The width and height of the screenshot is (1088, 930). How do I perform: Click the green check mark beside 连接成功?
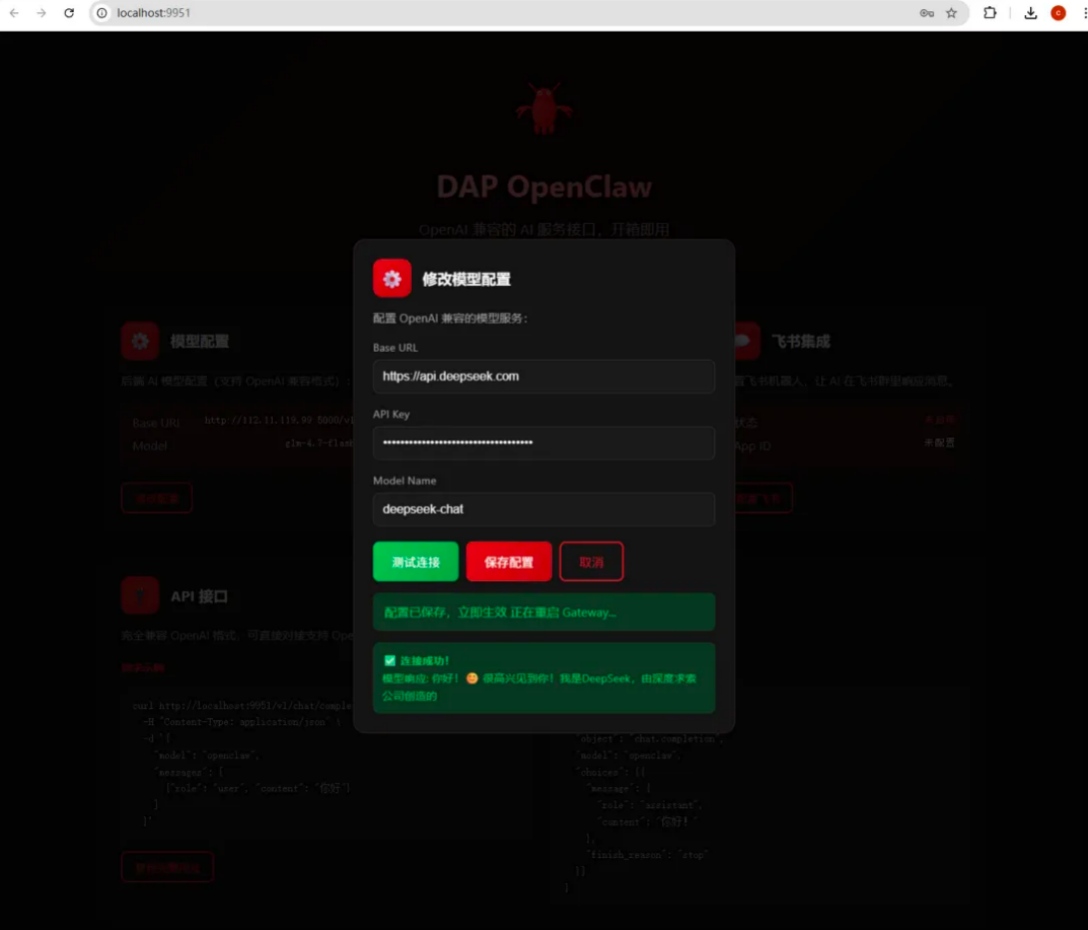(390, 661)
